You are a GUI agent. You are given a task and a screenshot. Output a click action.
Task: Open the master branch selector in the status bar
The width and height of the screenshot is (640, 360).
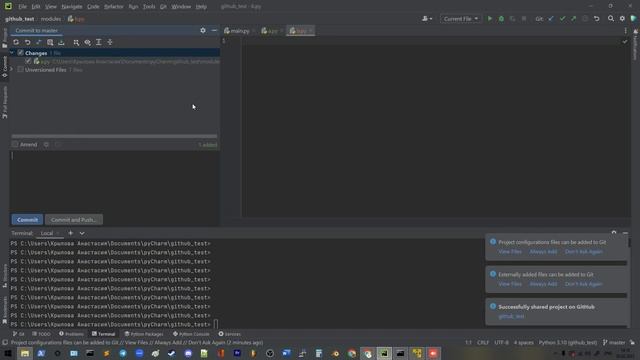click(x=614, y=342)
